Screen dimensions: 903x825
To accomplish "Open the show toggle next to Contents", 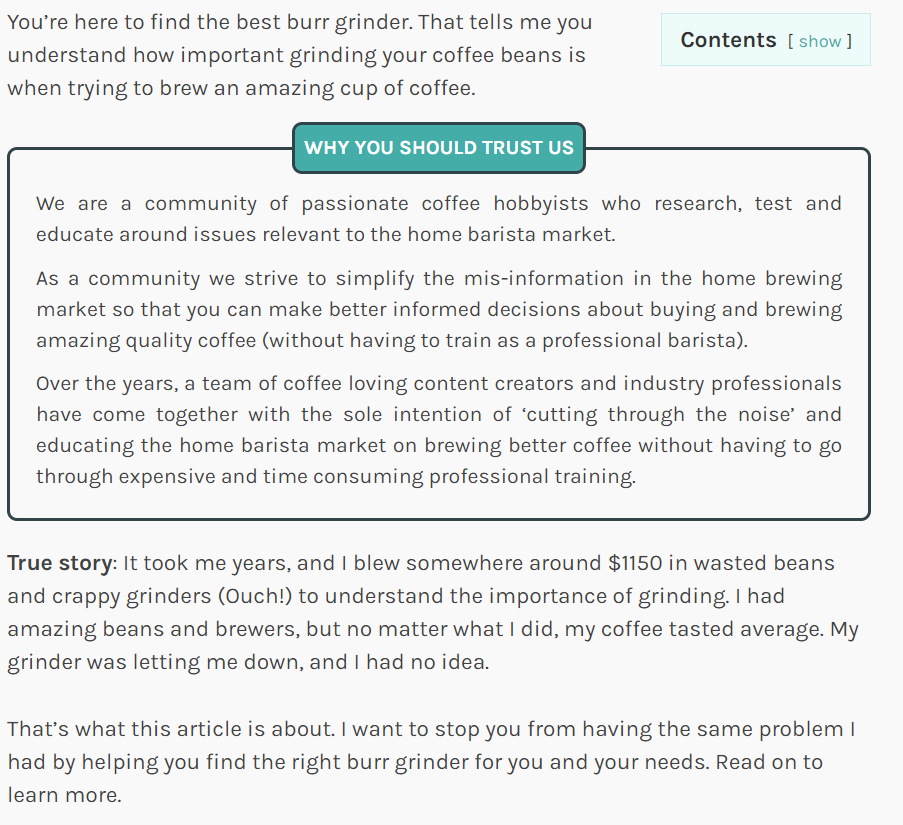I will (x=820, y=41).
